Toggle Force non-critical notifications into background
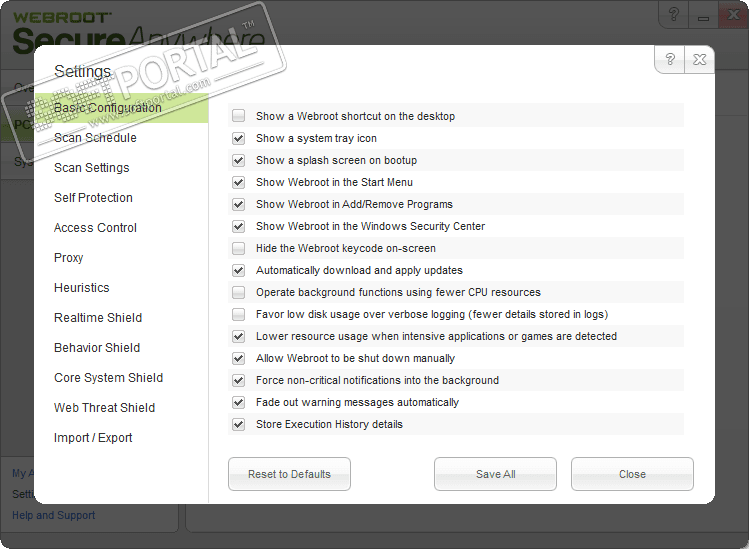This screenshot has height=549, width=749. [x=238, y=380]
